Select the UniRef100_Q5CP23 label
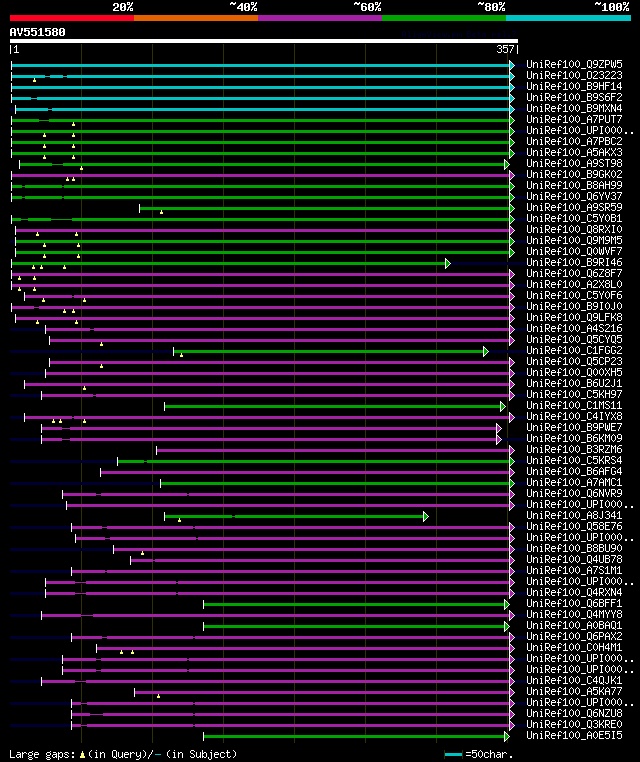This screenshot has width=640, height=762. [x=574, y=361]
